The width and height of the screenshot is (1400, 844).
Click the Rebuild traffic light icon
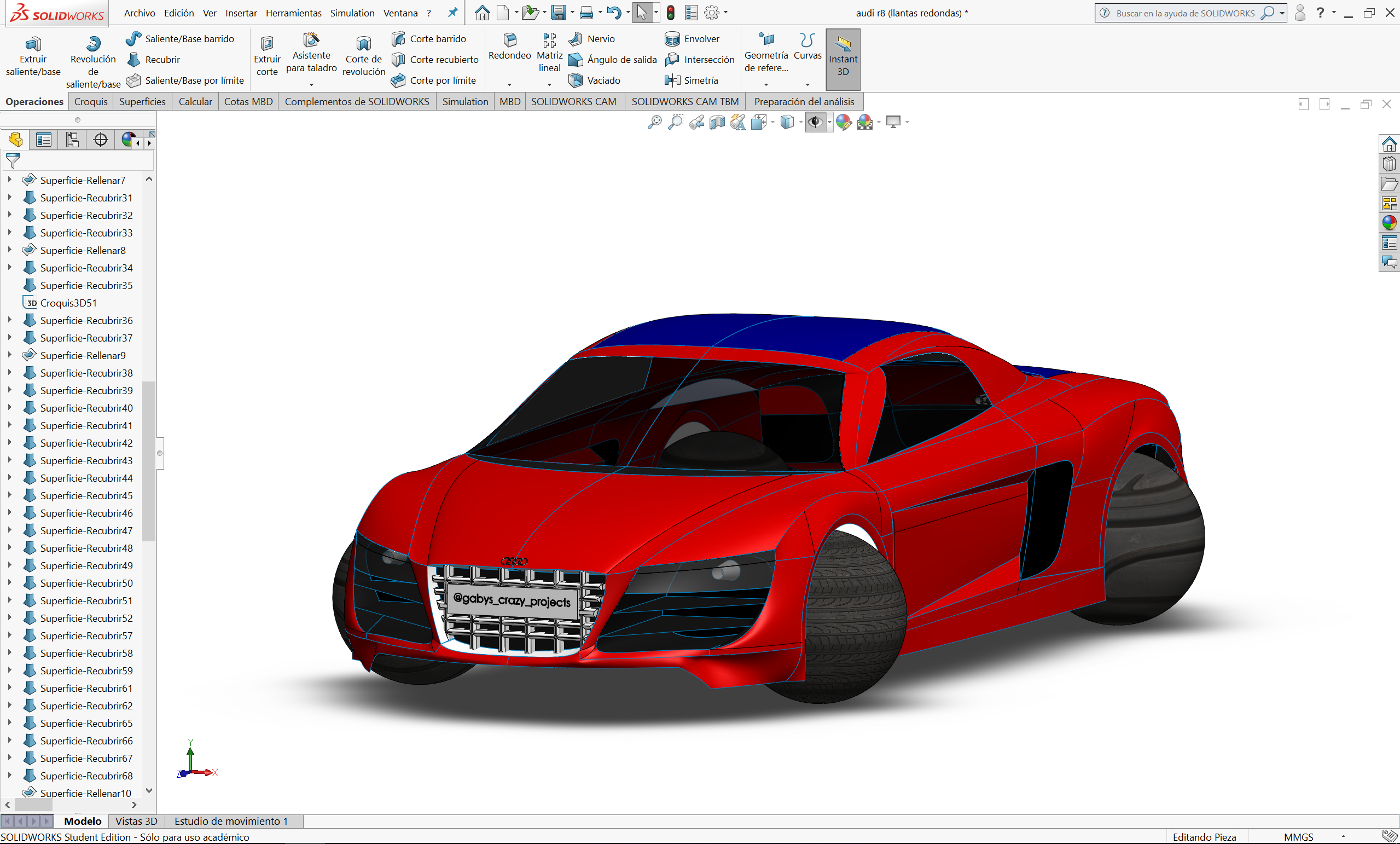pyautogui.click(x=670, y=13)
